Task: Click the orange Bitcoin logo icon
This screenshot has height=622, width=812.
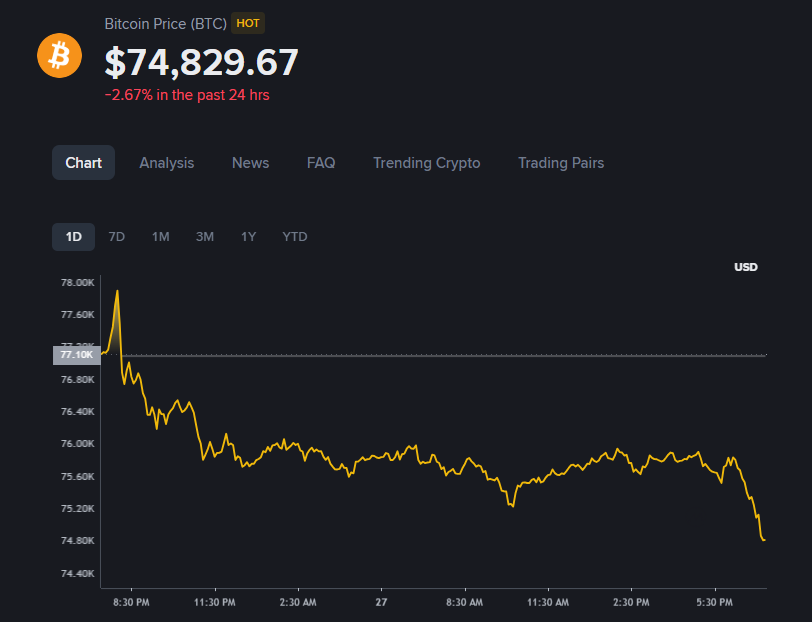Action: [x=60, y=55]
